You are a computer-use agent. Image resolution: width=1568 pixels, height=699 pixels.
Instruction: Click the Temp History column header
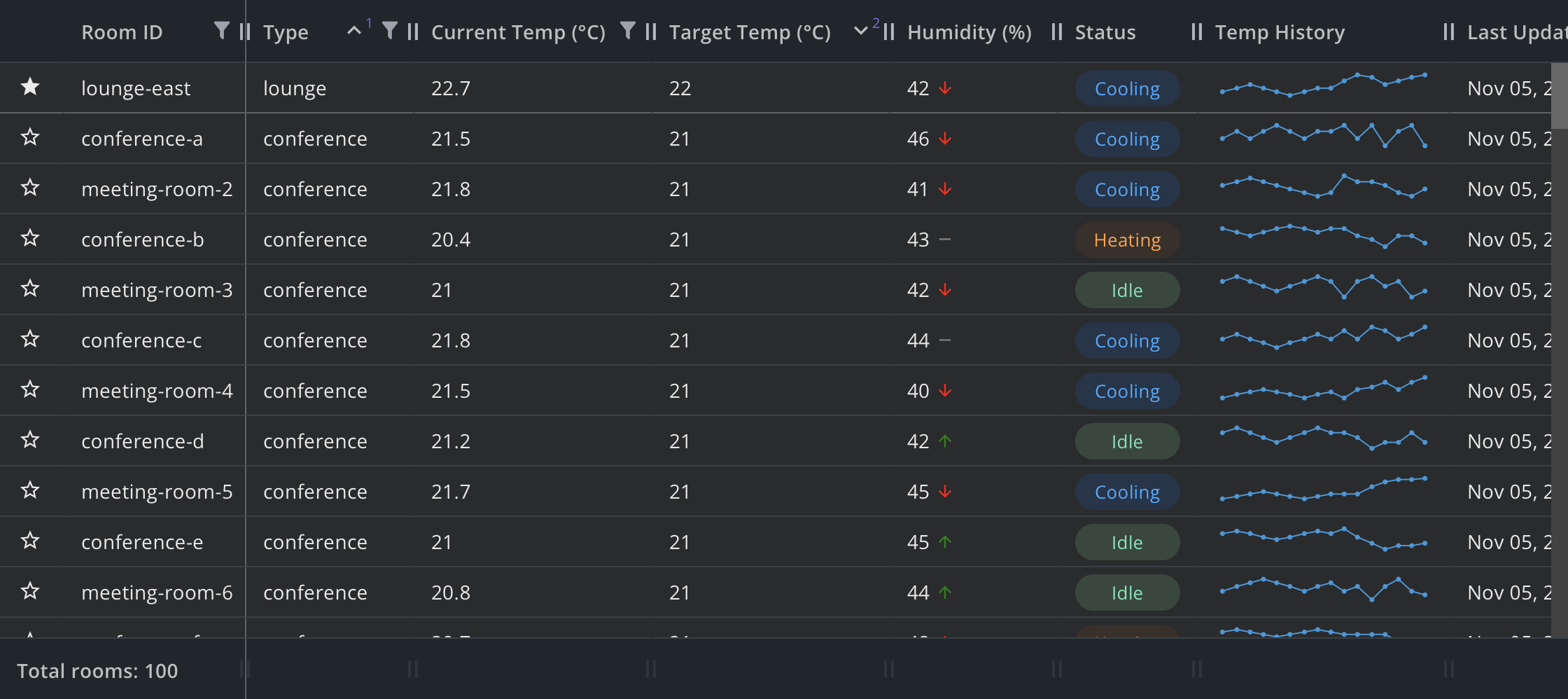pos(1280,32)
